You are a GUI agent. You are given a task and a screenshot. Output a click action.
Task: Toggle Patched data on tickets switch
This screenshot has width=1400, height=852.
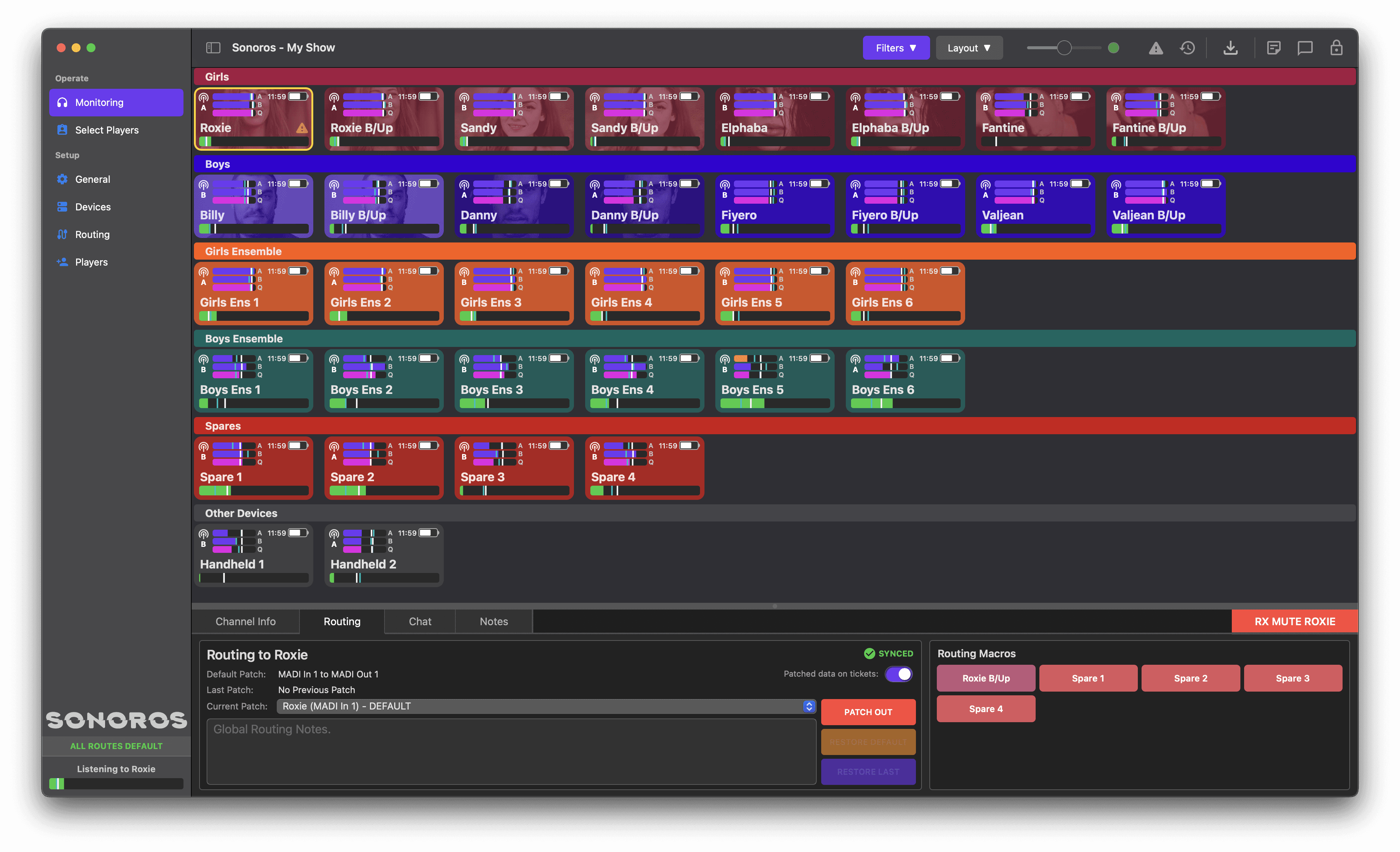[898, 674]
